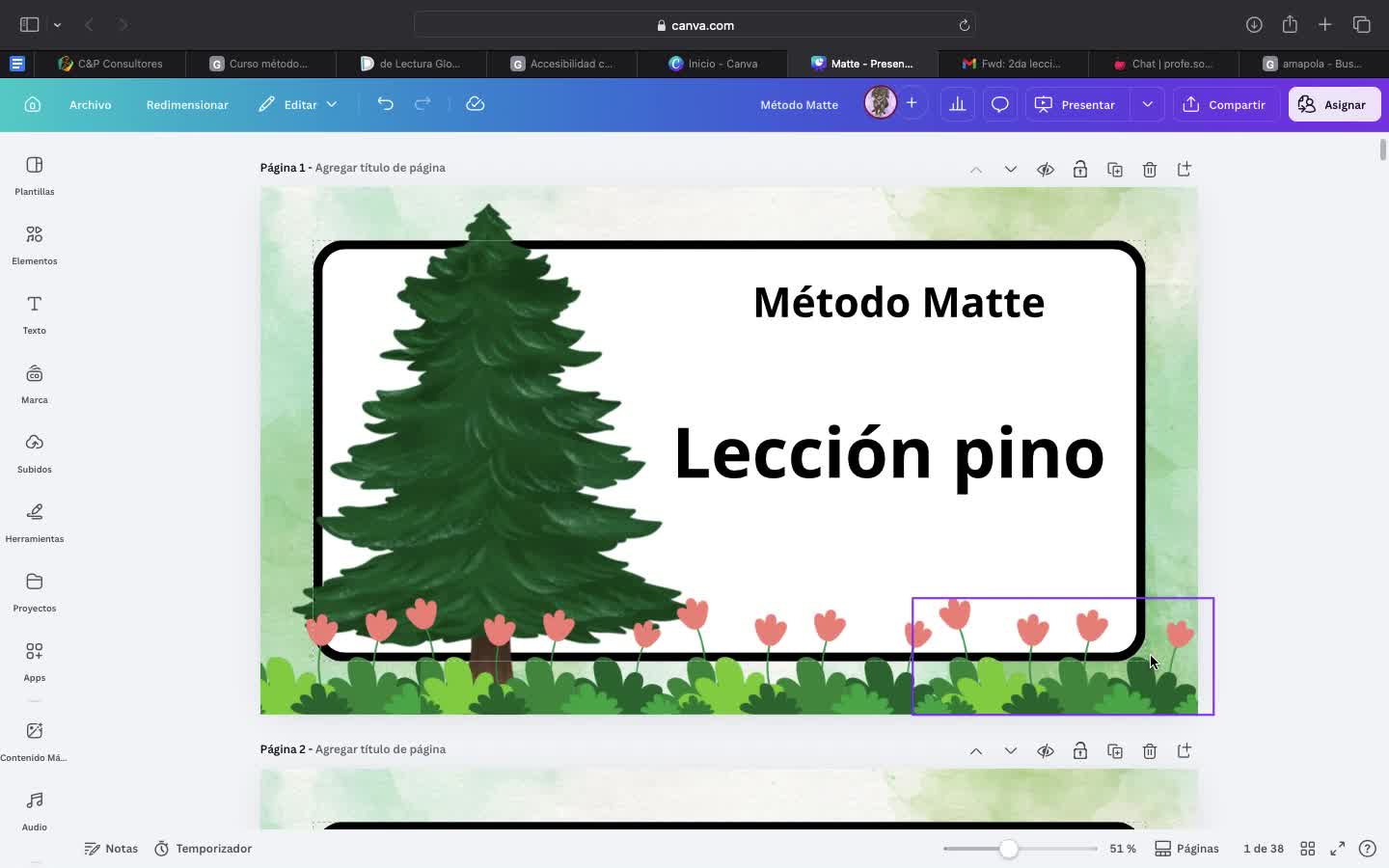
Task: Open the analytics chart icon
Action: (x=957, y=104)
